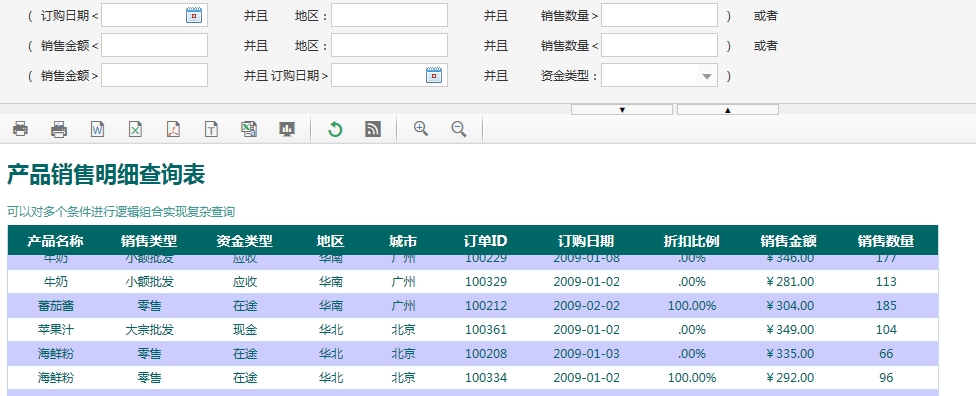Open the 资金类型 dropdown list
Image resolution: width=976 pixels, height=396 pixels.
pyautogui.click(x=706, y=76)
